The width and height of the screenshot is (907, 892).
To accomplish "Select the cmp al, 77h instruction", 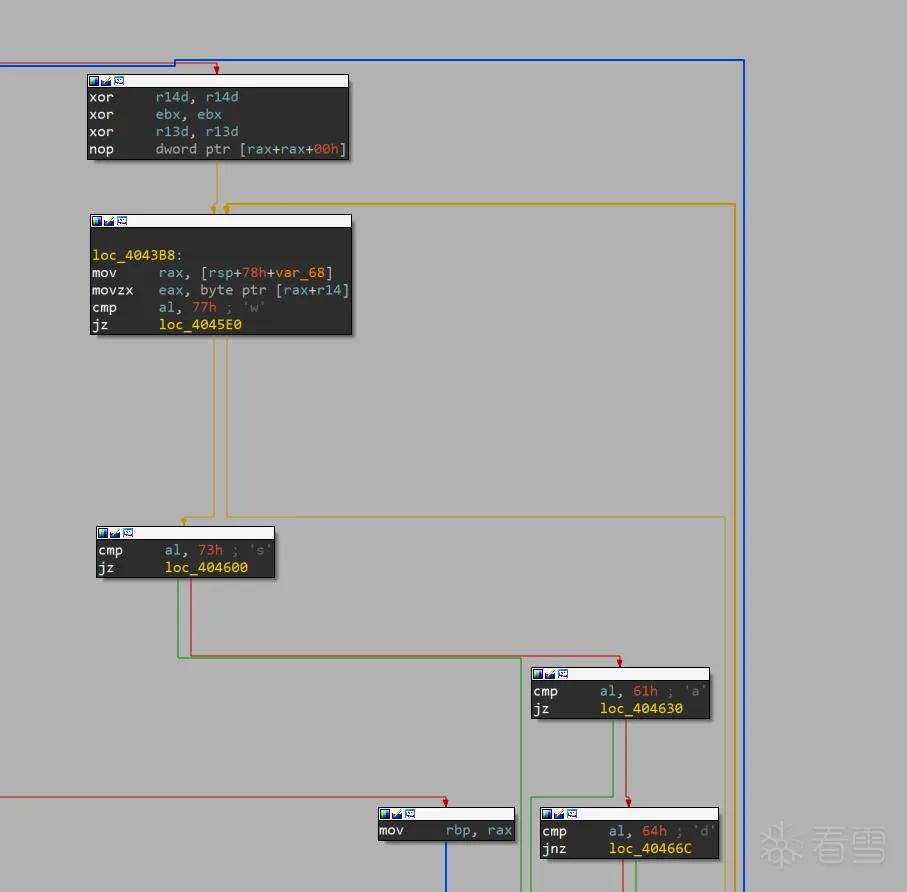I will 178,307.
